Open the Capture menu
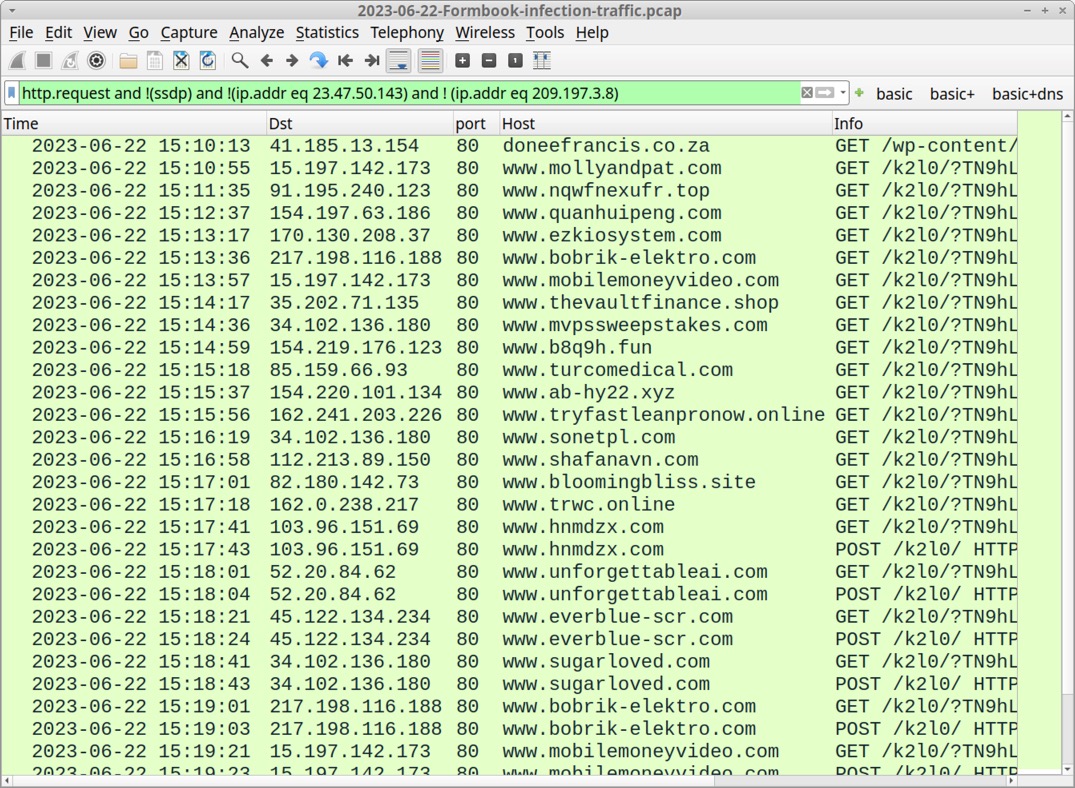1075x788 pixels. tap(189, 32)
